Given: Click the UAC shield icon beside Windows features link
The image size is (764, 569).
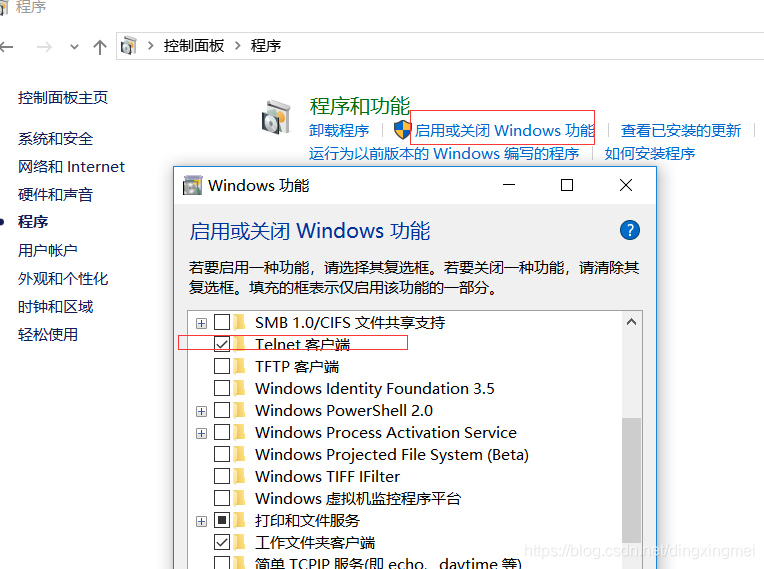Looking at the screenshot, I should pyautogui.click(x=402, y=130).
